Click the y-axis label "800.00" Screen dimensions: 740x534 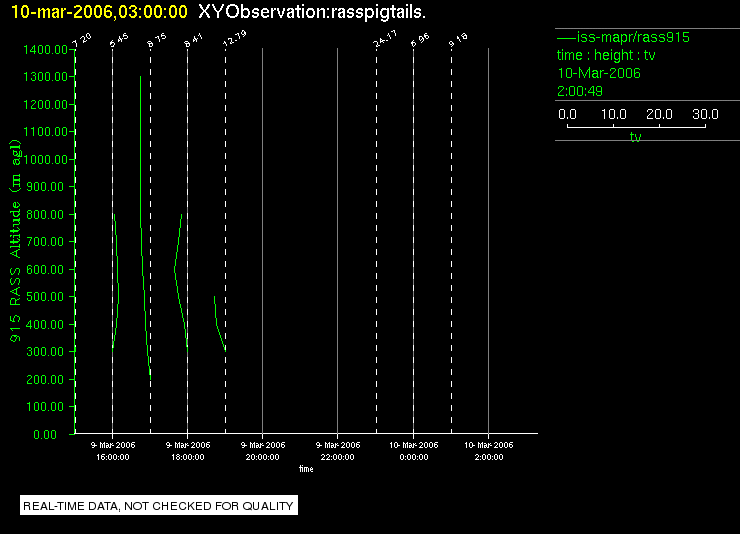point(45,215)
